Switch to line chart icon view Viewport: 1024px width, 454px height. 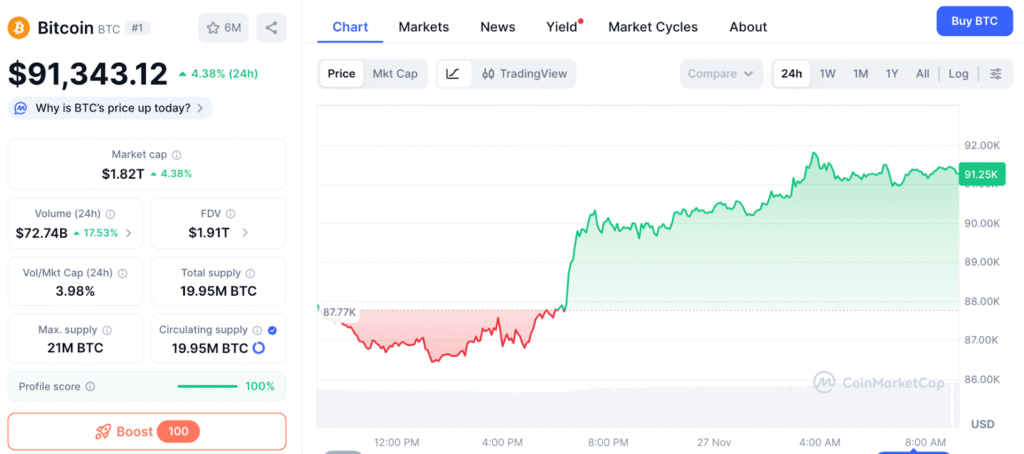[x=453, y=74]
